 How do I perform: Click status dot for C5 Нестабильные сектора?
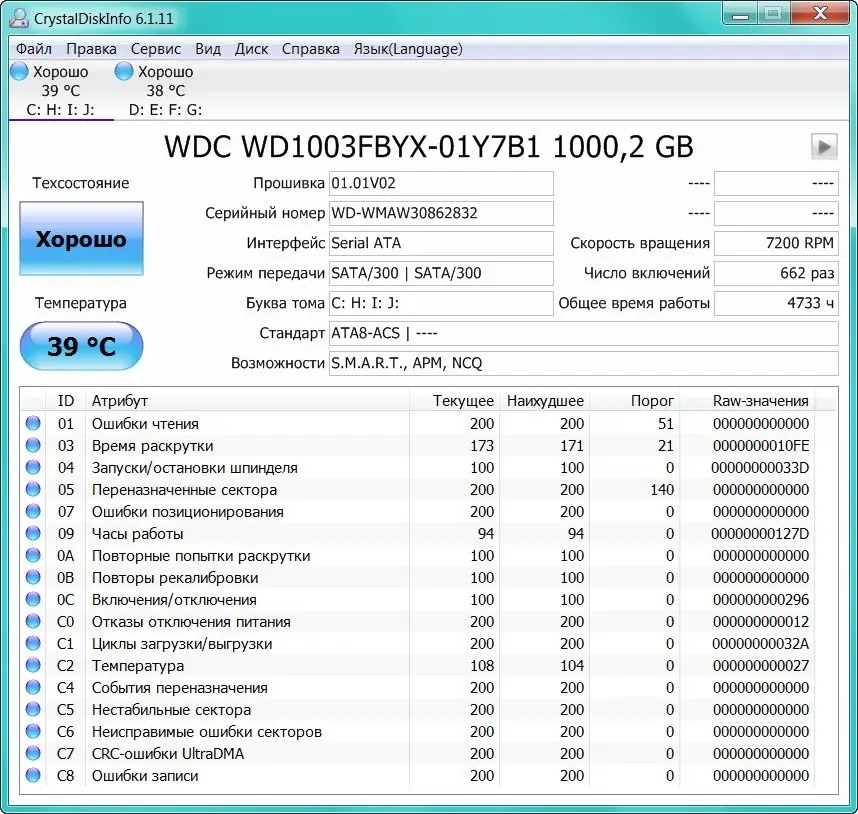click(x=33, y=709)
